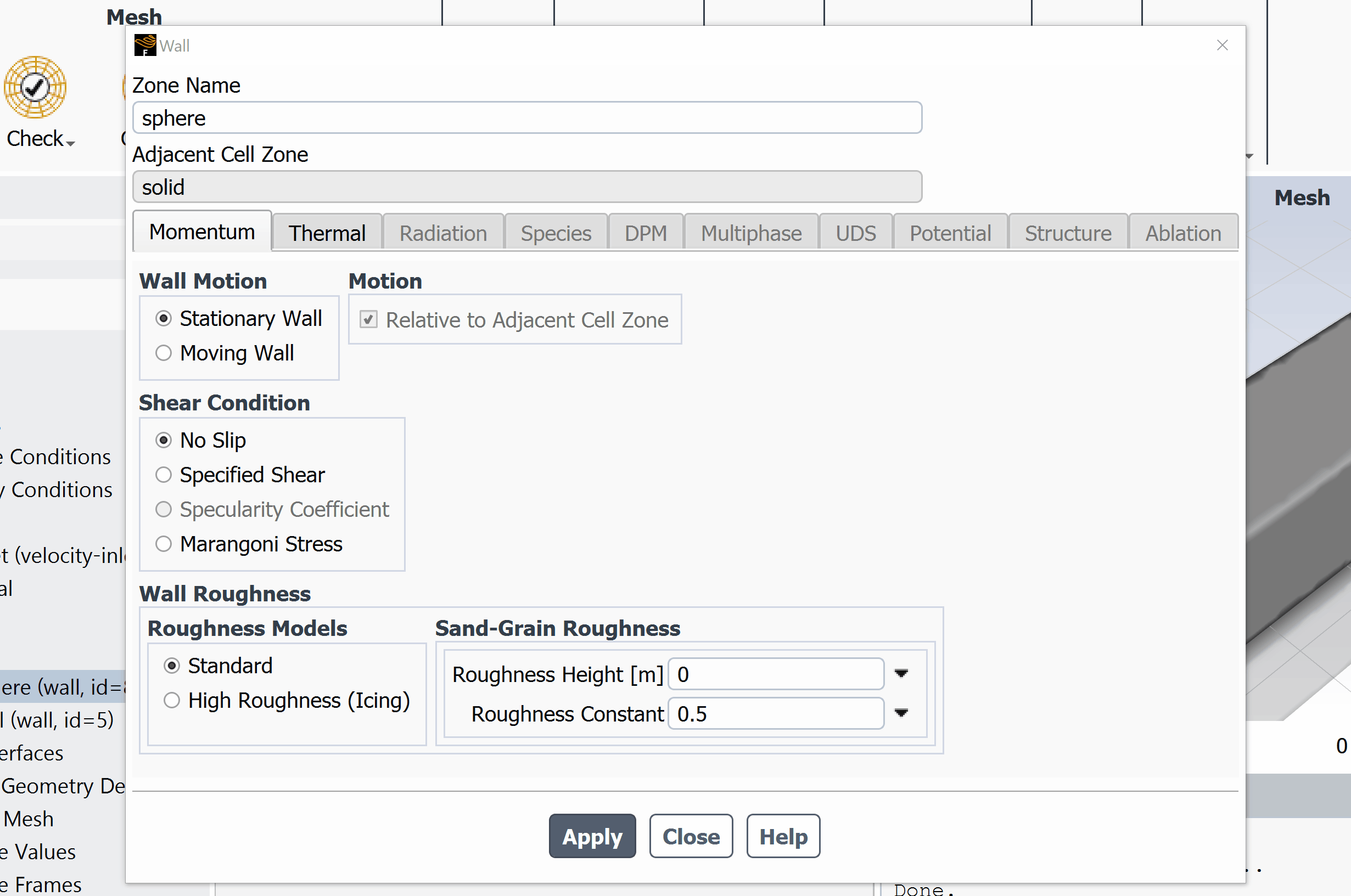Viewport: 1351px width, 896px height.
Task: Click the Check mesh icon
Action: pyautogui.click(x=36, y=87)
